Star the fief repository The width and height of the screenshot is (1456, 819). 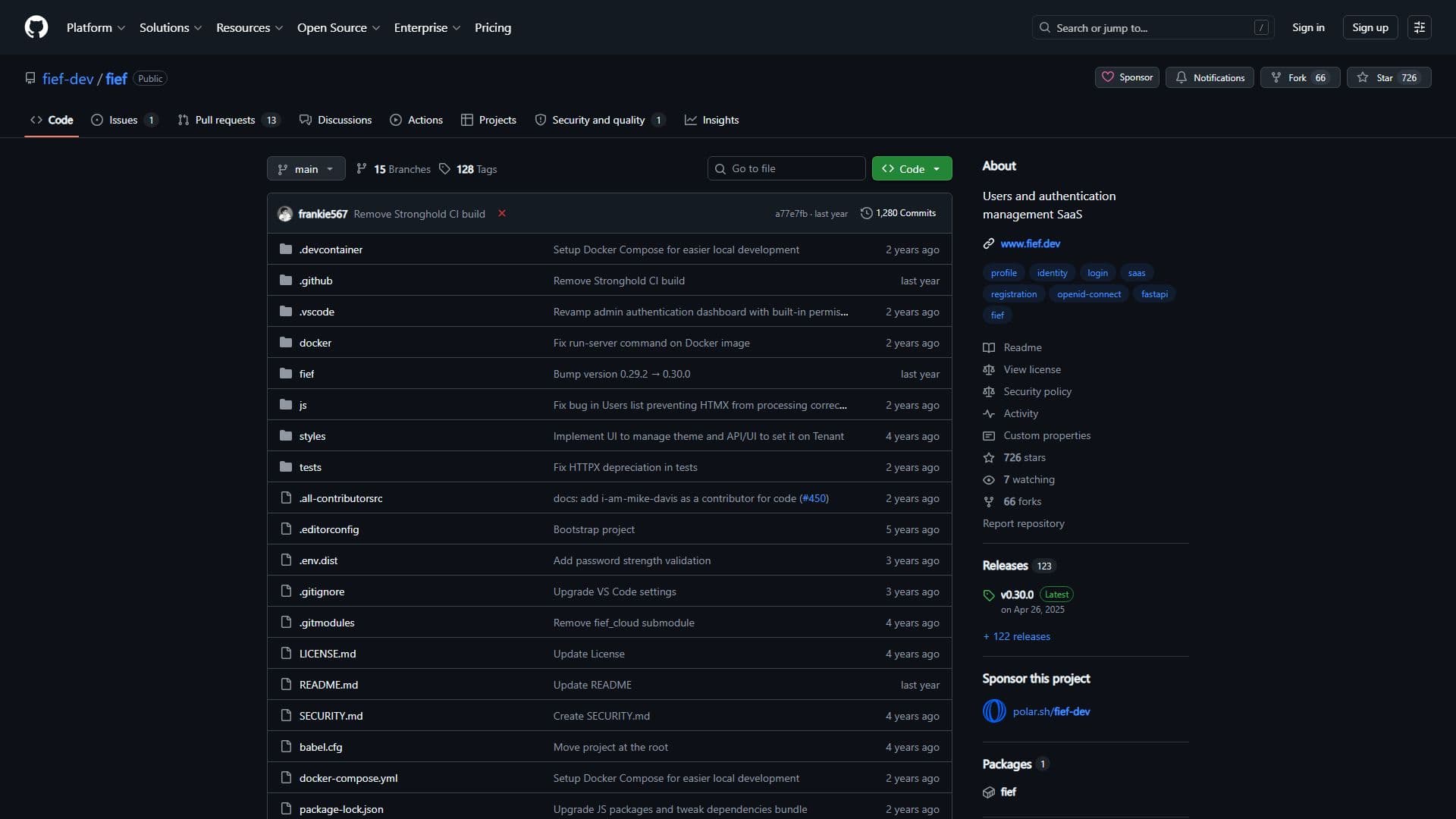1389,77
